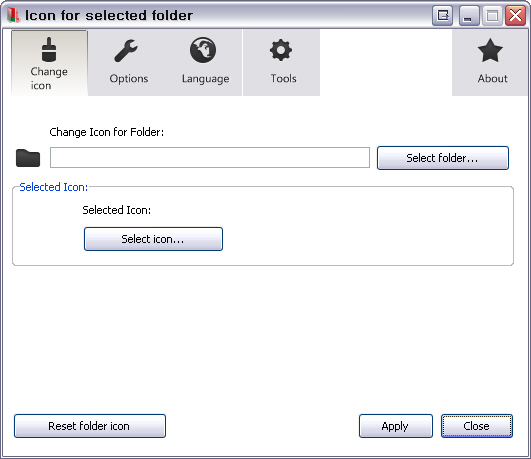Show the About tab label

click(x=492, y=79)
